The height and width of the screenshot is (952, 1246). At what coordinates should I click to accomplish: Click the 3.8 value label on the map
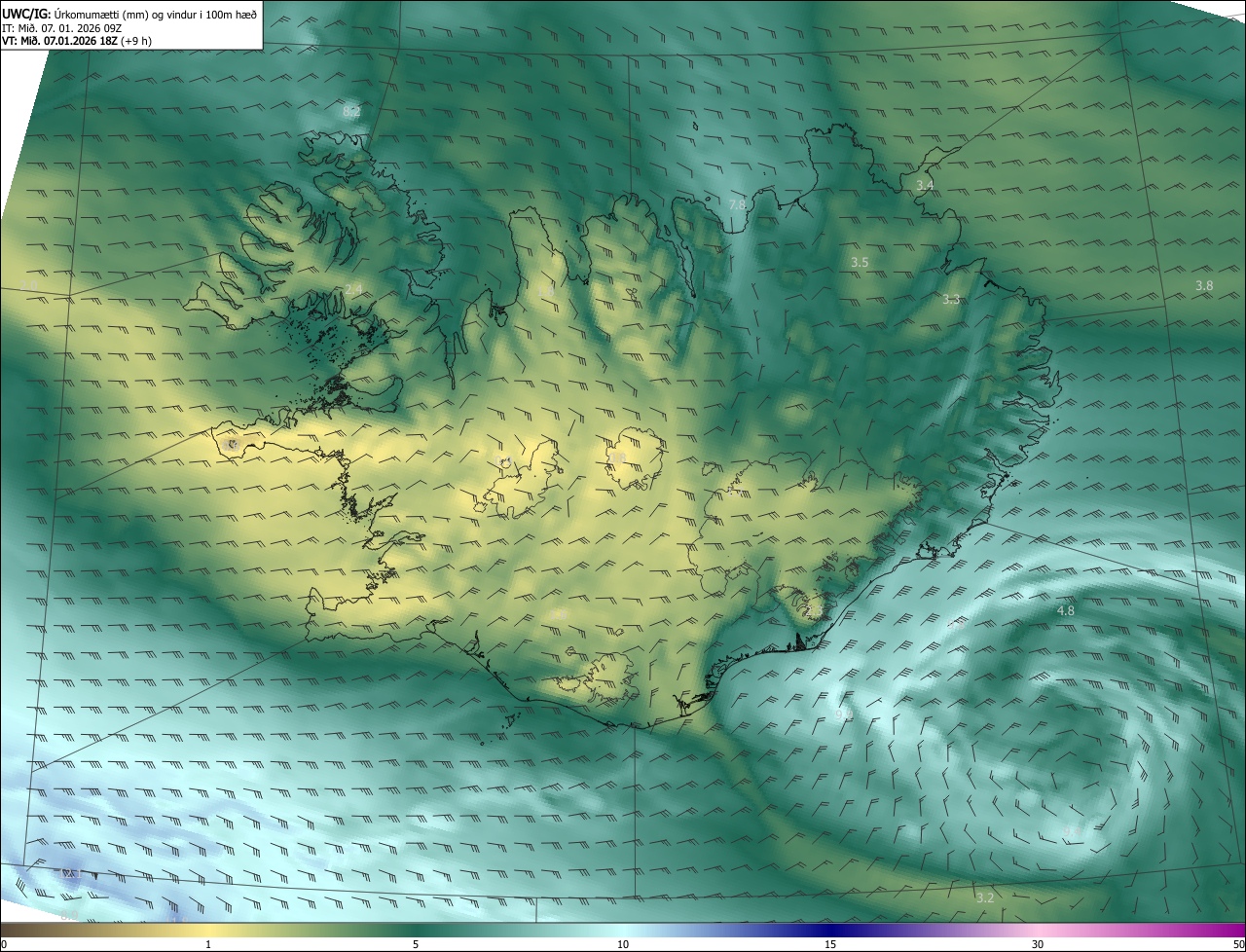pos(1204,285)
